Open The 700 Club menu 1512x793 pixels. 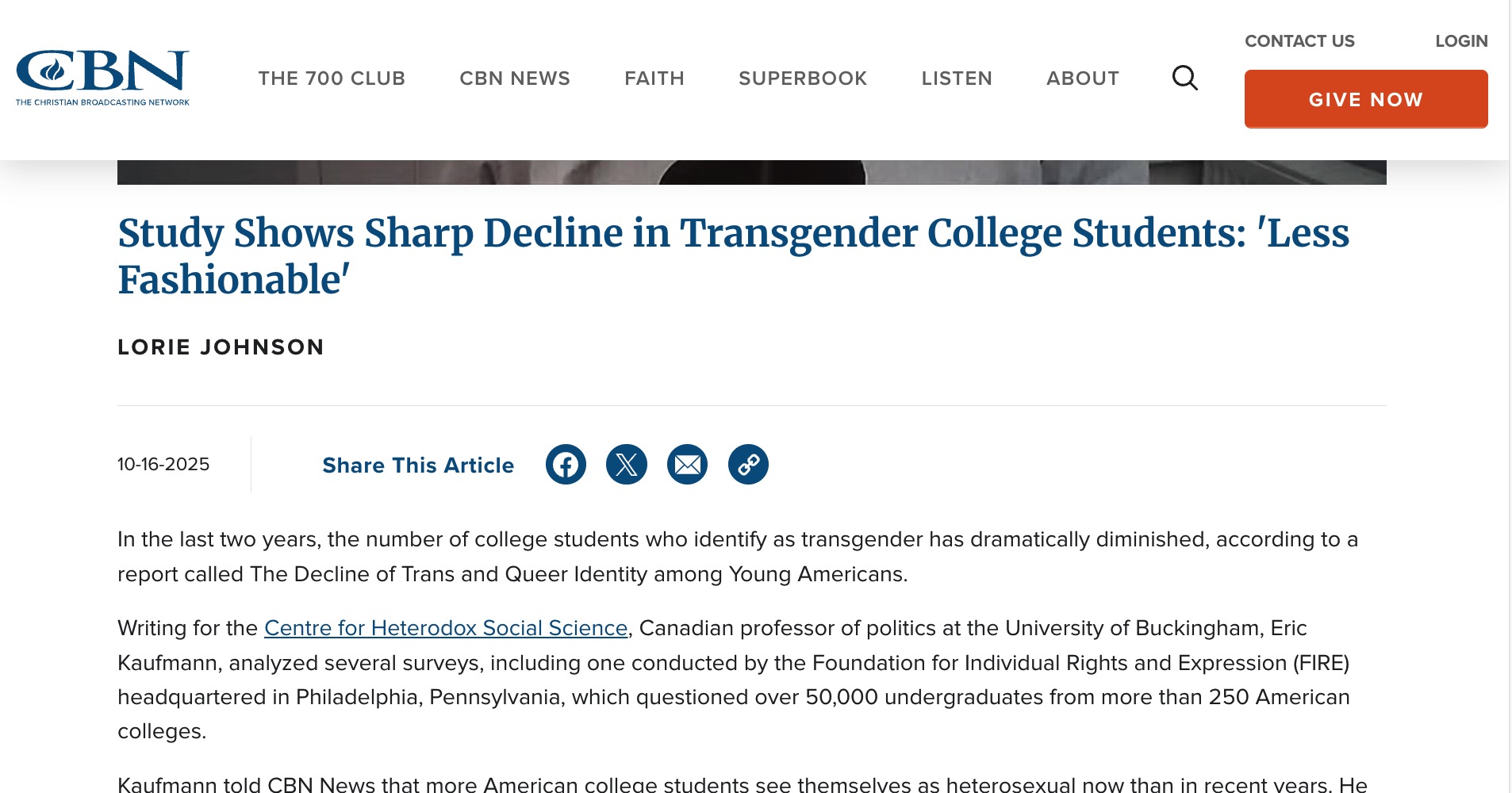pyautogui.click(x=332, y=79)
